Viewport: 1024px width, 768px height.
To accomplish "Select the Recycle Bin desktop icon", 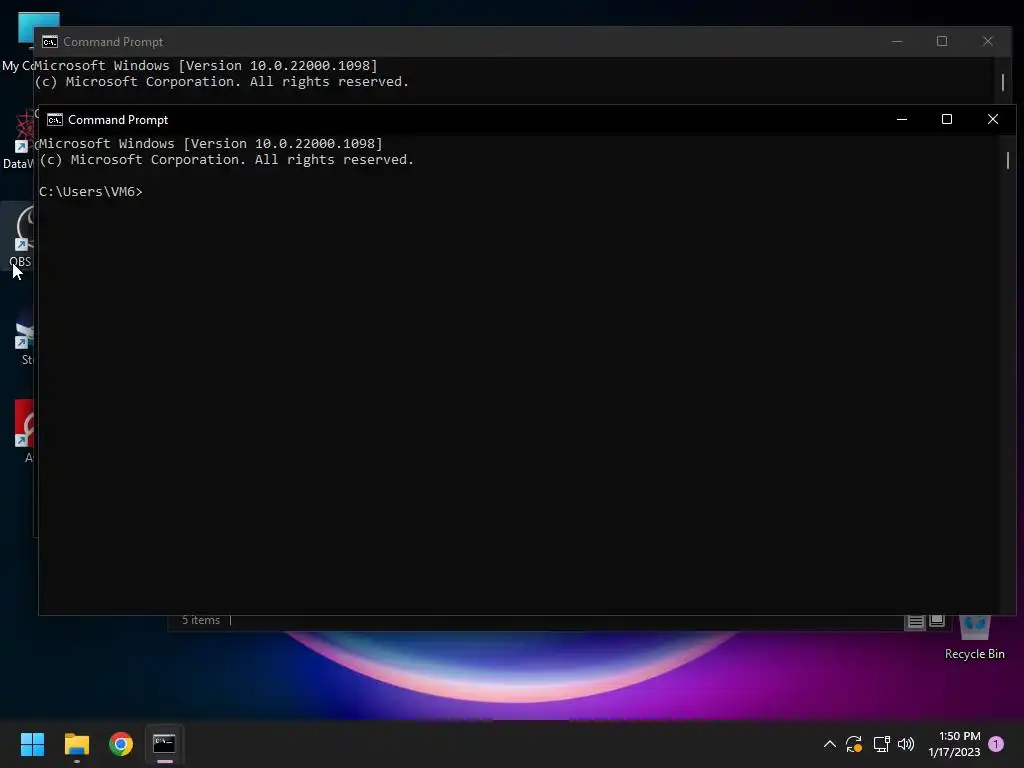I will tap(974, 637).
